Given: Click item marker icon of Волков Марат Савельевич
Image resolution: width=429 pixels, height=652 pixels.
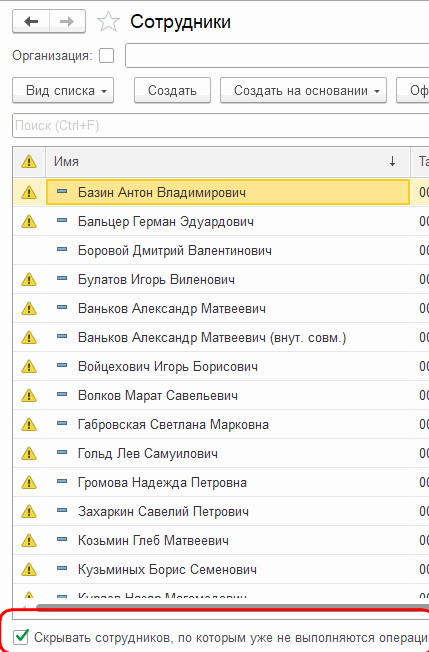Looking at the screenshot, I should [62, 394].
